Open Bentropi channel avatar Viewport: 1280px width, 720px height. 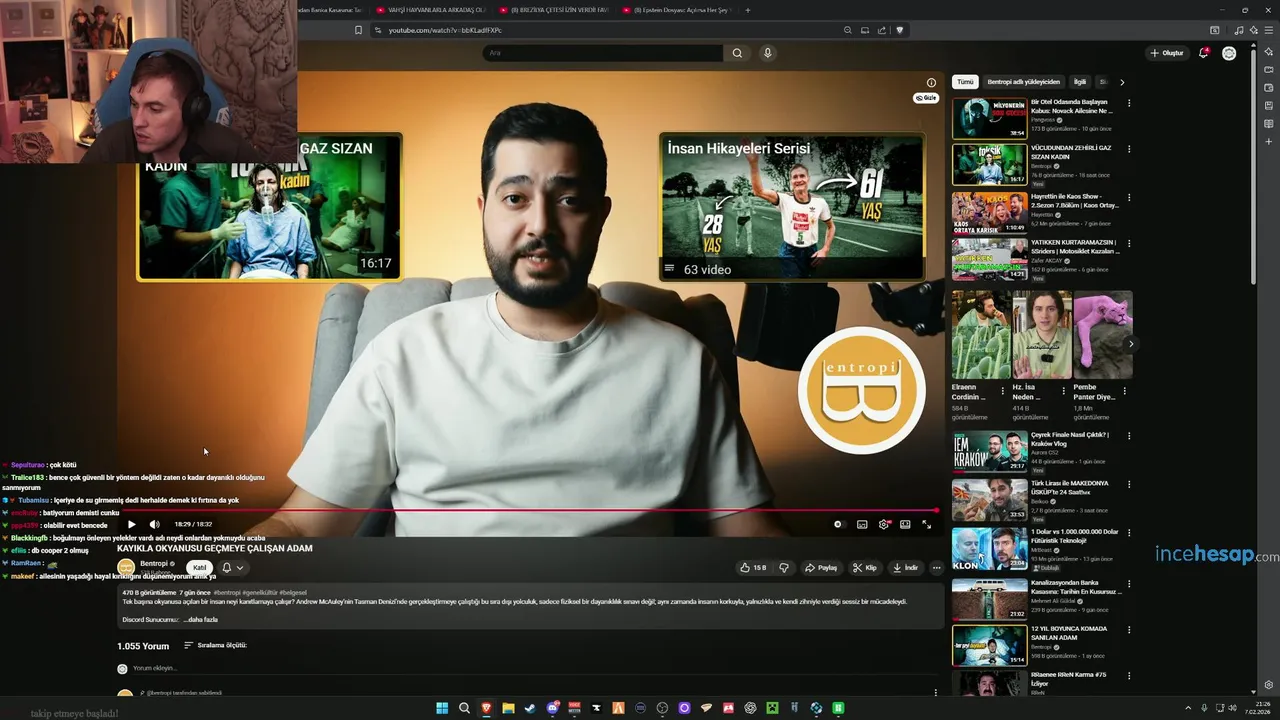tap(126, 567)
